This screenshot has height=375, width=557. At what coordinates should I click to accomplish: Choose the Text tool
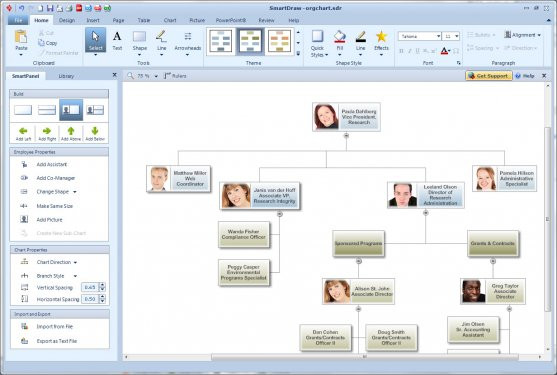click(117, 40)
